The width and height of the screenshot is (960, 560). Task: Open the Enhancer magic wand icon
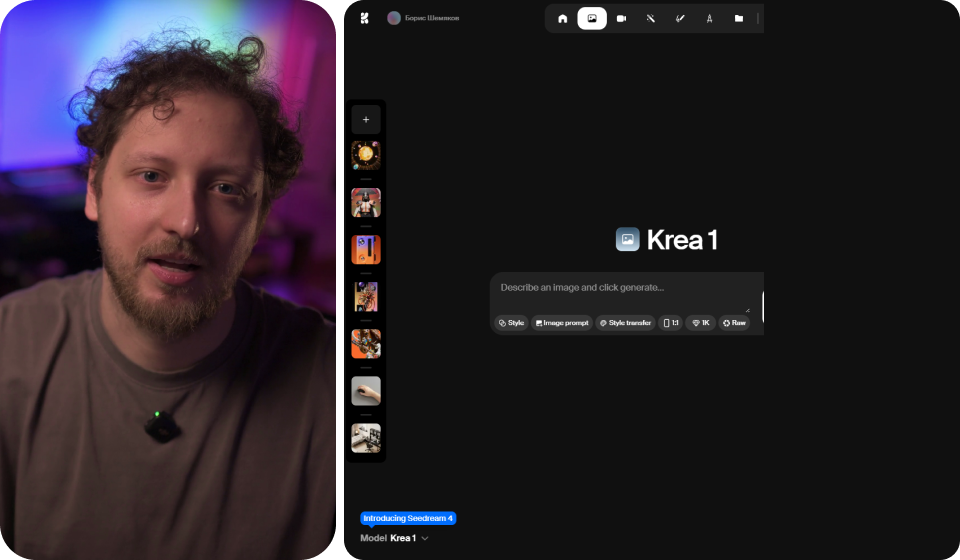[651, 19]
